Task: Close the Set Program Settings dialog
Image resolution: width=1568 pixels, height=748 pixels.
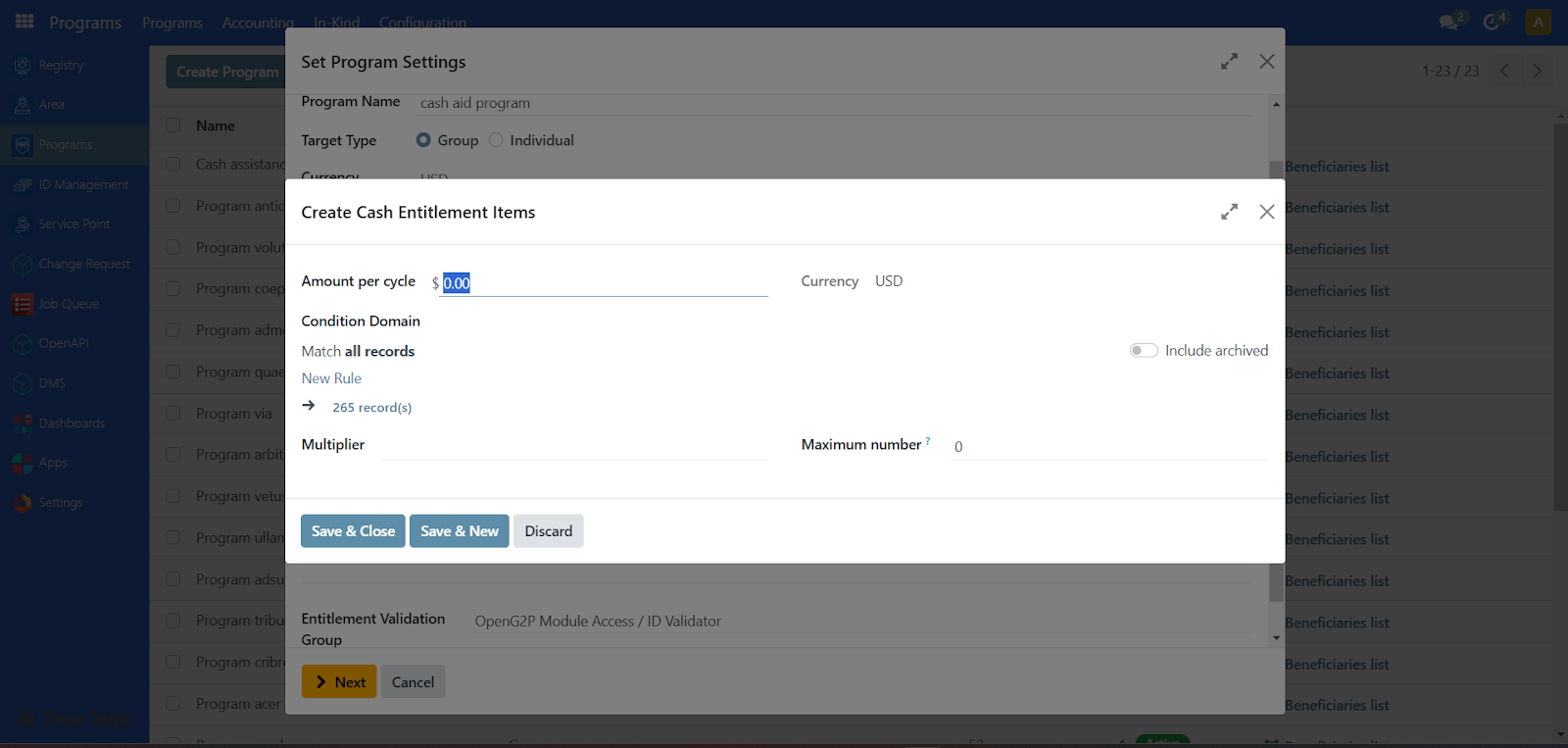Action: point(1267,62)
